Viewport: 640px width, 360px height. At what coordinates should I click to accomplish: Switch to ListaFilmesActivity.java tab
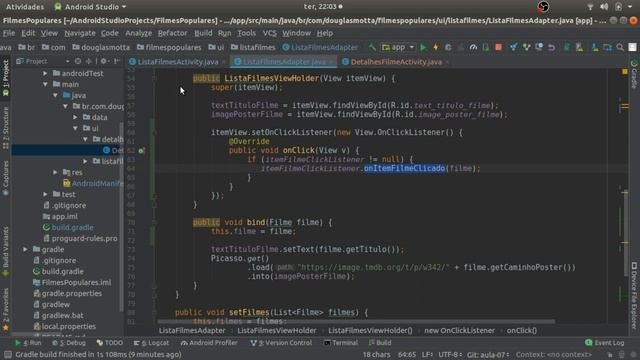pyautogui.click(x=178, y=62)
